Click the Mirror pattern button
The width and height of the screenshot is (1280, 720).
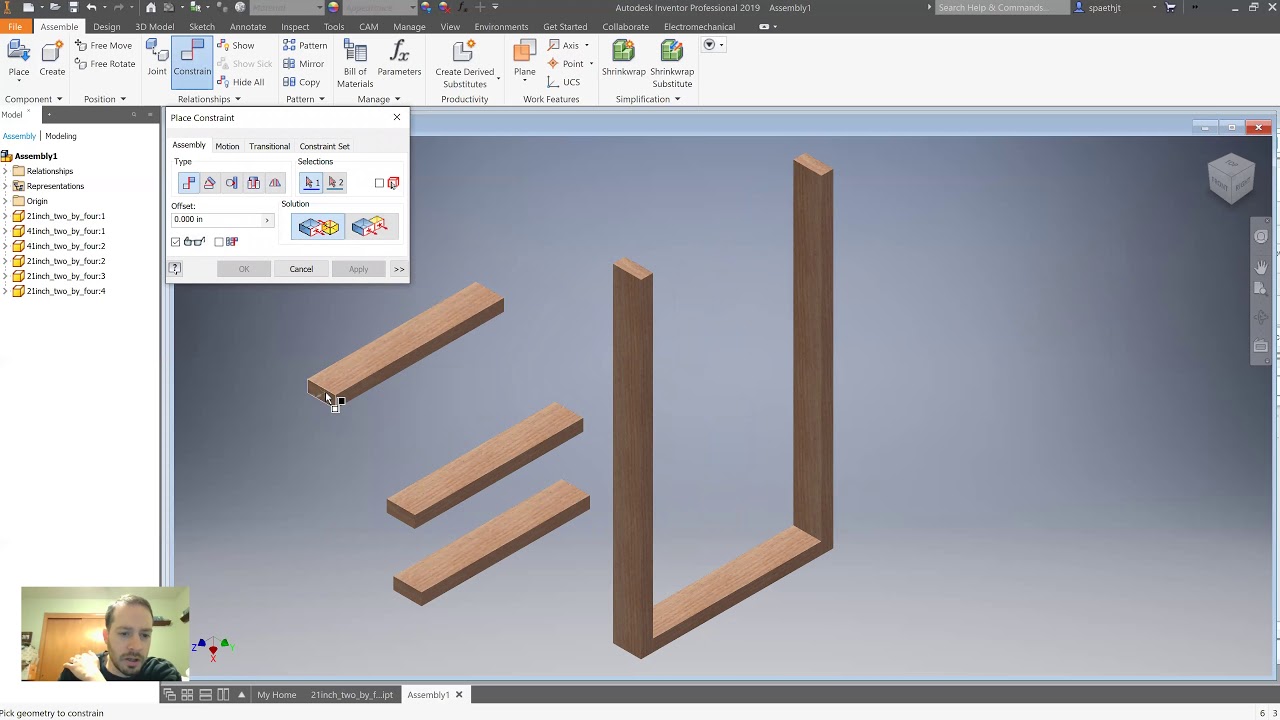point(304,64)
